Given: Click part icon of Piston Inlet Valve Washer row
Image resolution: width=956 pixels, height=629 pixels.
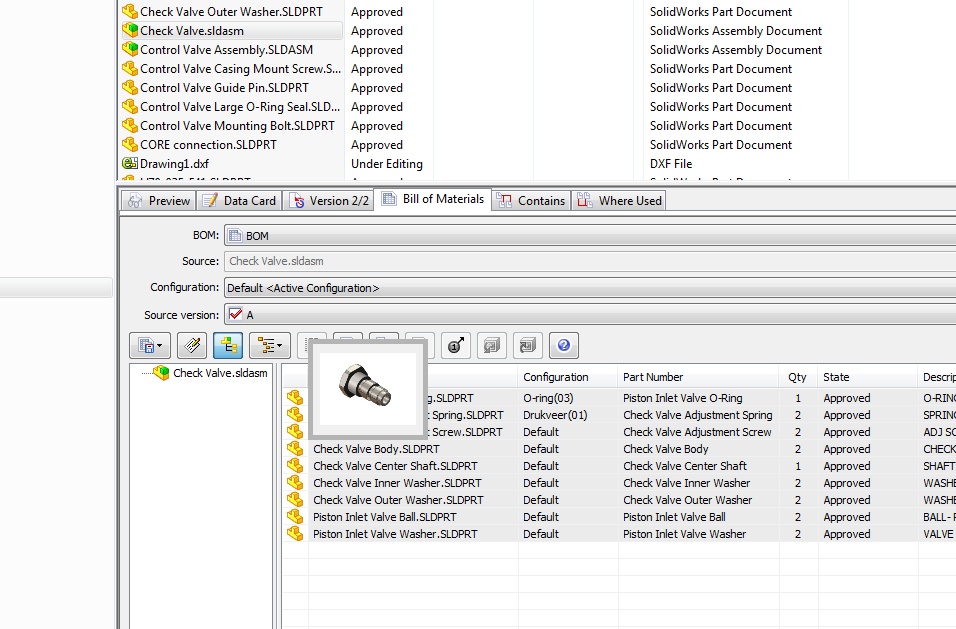Looking at the screenshot, I should coord(295,533).
